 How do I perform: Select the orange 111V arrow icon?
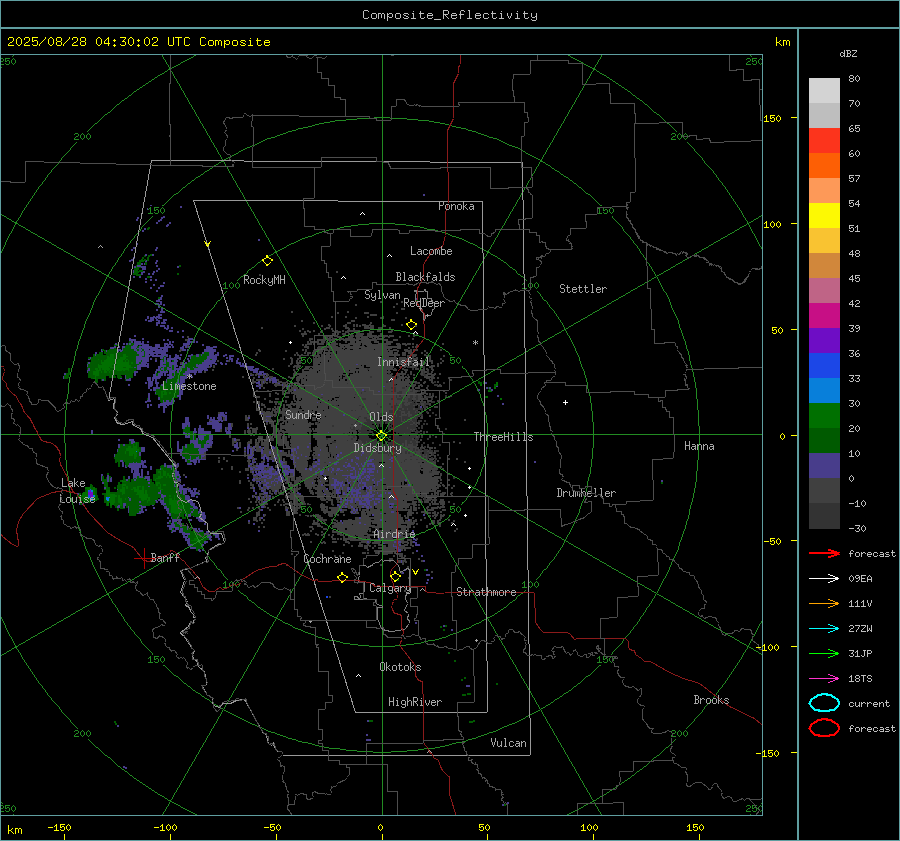(824, 603)
